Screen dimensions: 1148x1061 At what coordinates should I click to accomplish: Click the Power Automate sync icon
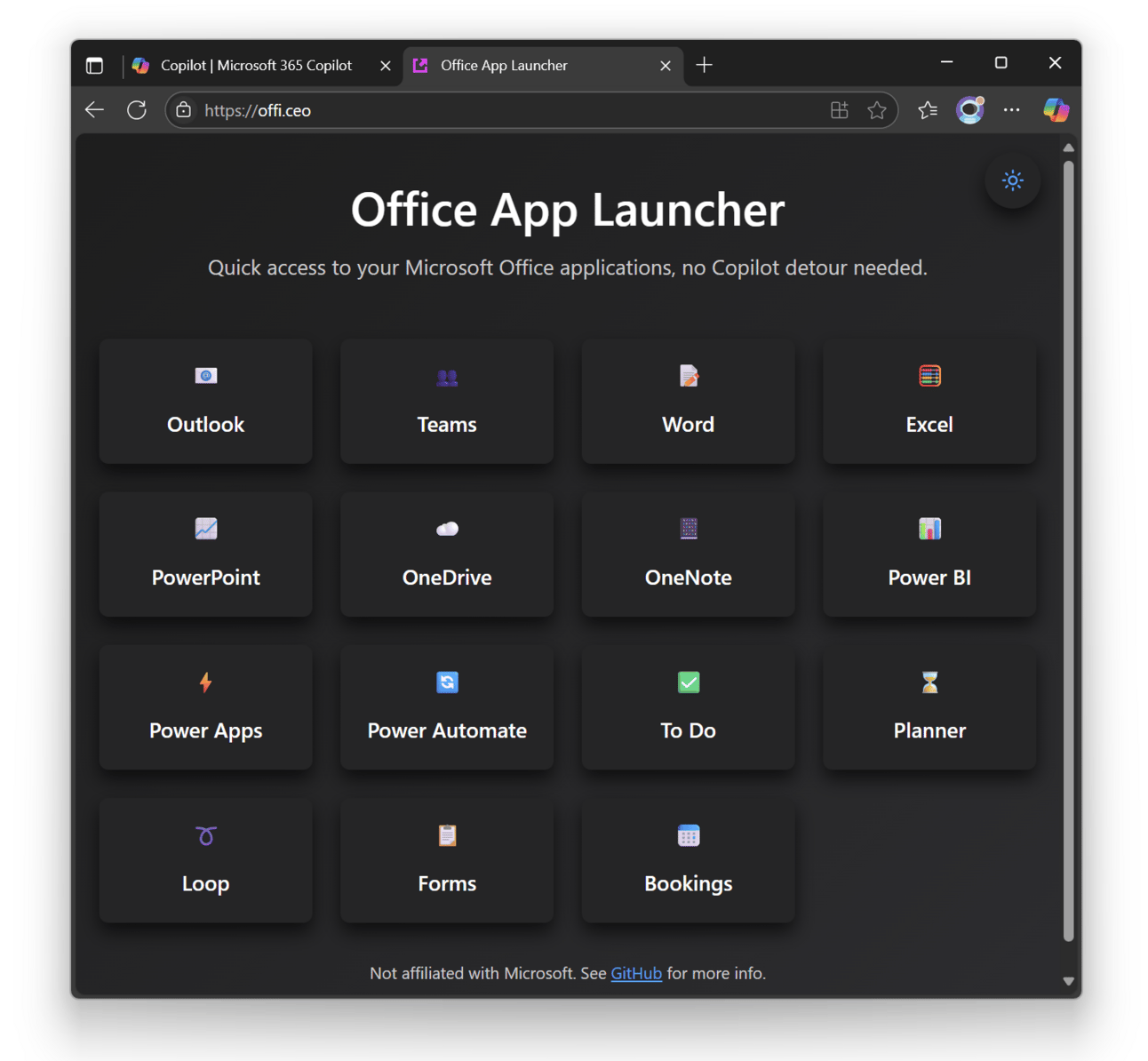[447, 682]
